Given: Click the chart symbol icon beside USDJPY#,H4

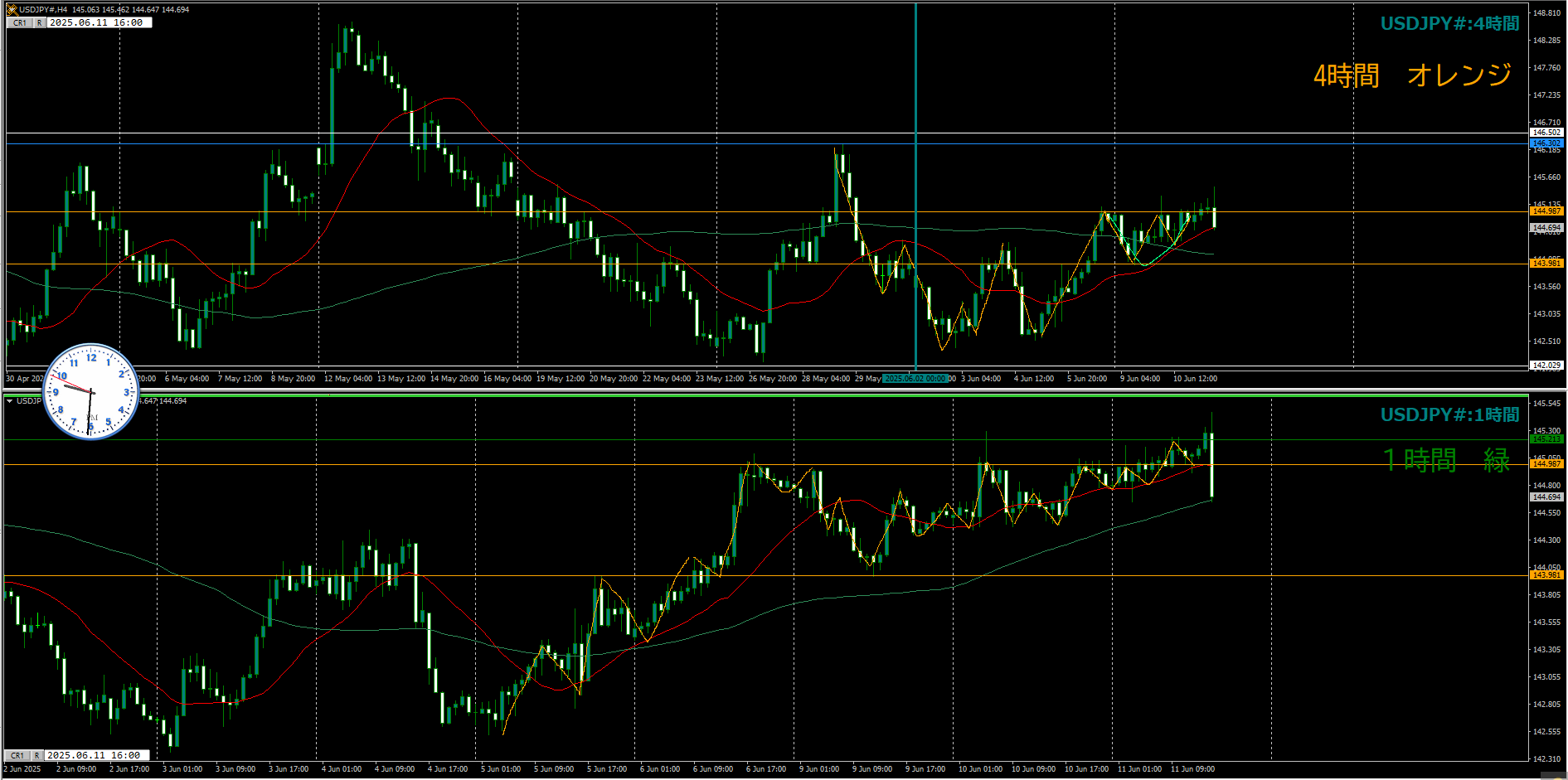Looking at the screenshot, I should [12, 10].
